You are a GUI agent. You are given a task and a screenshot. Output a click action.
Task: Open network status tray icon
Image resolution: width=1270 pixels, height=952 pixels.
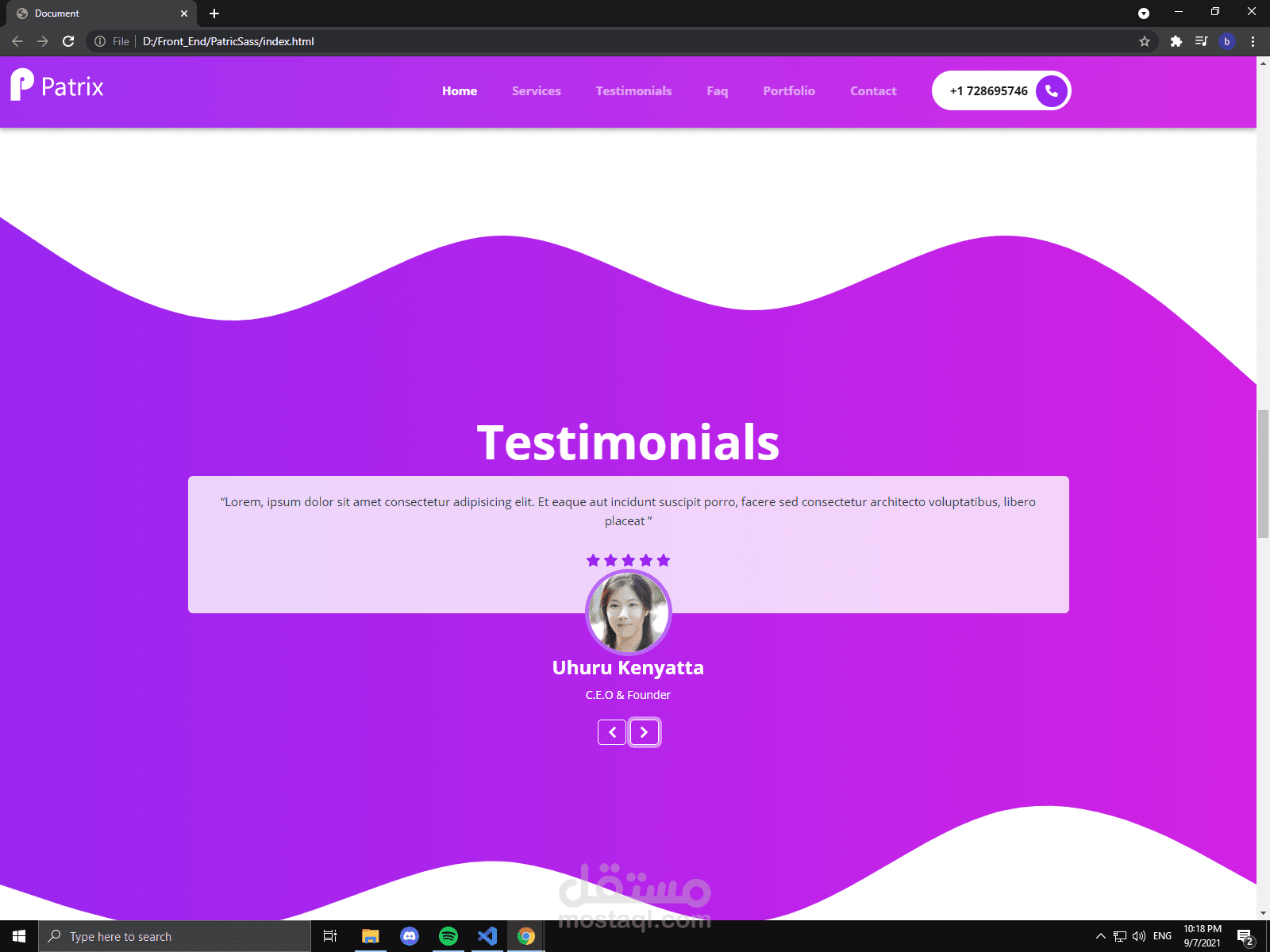pos(1120,936)
